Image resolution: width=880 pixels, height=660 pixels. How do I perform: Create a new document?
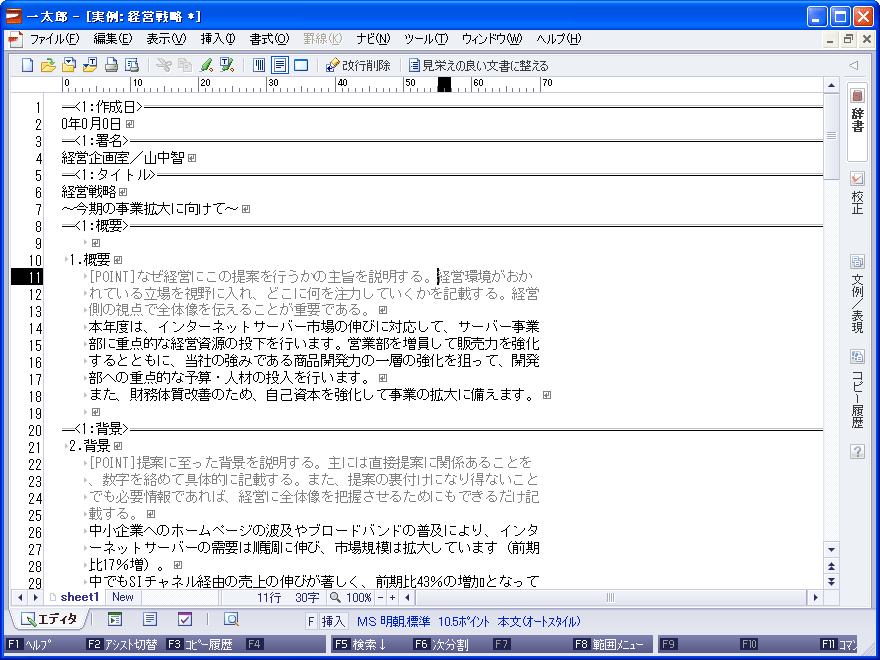[27, 66]
